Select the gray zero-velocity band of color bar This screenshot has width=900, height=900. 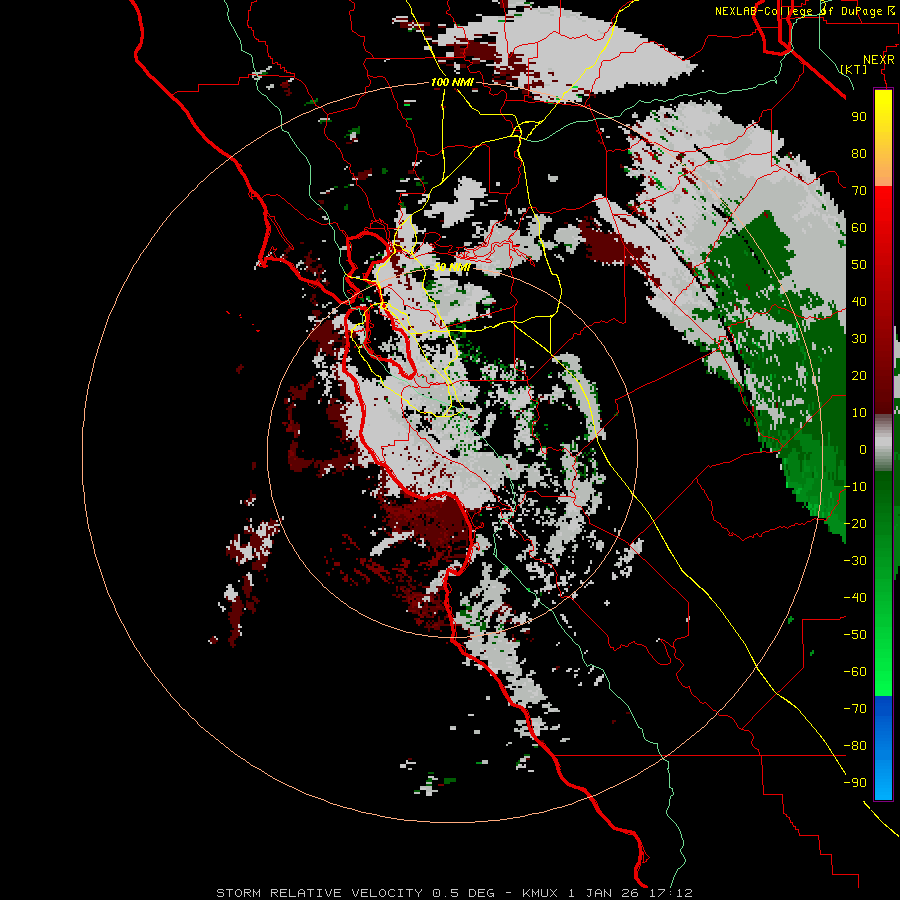(883, 443)
